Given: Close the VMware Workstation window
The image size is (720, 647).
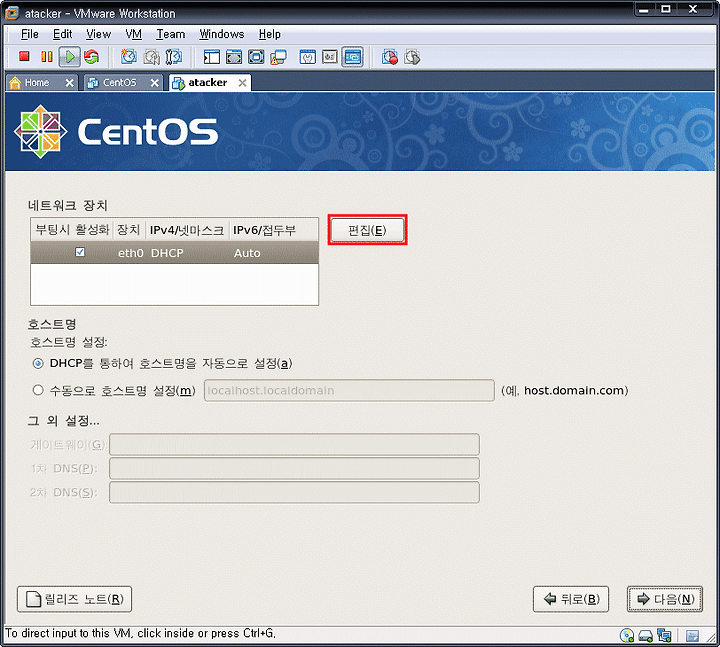Looking at the screenshot, I should pyautogui.click(x=693, y=10).
